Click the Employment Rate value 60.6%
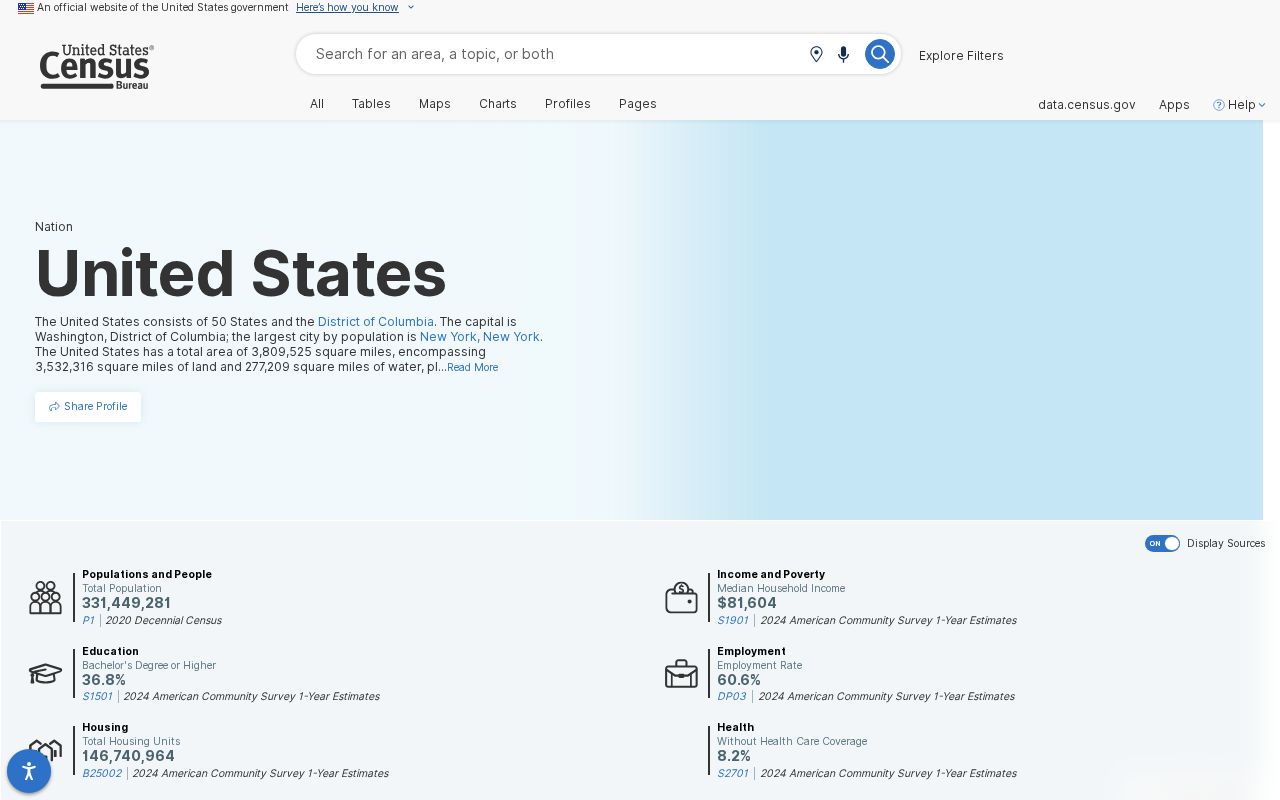The image size is (1280, 800). 739,680
